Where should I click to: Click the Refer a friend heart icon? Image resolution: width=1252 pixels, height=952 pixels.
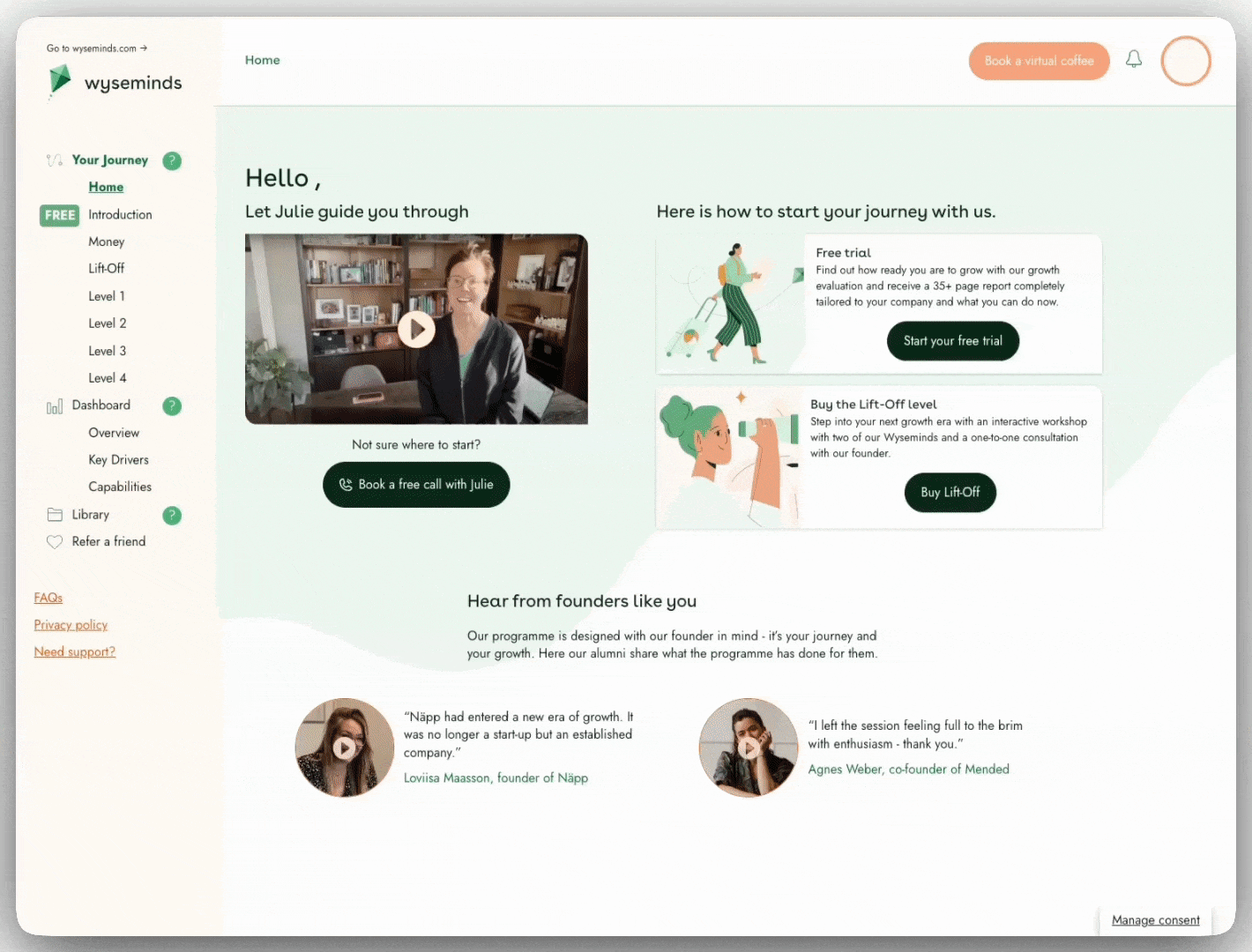click(55, 542)
